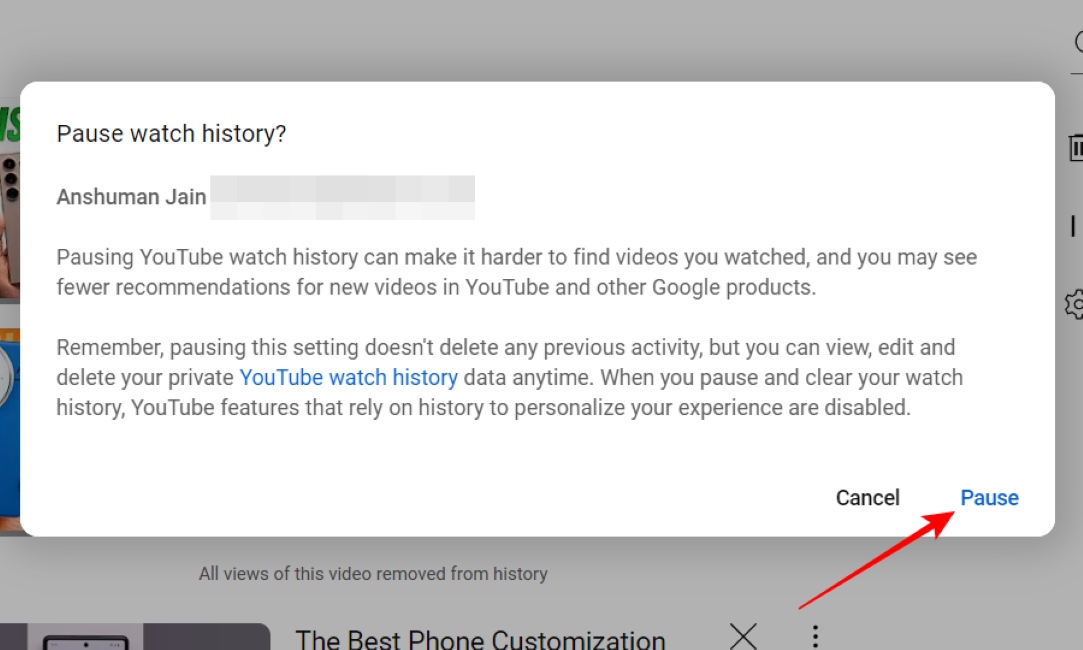Click the partially visible sidebar item near the gear
The height and width of the screenshot is (650, 1083).
[x=1075, y=225]
